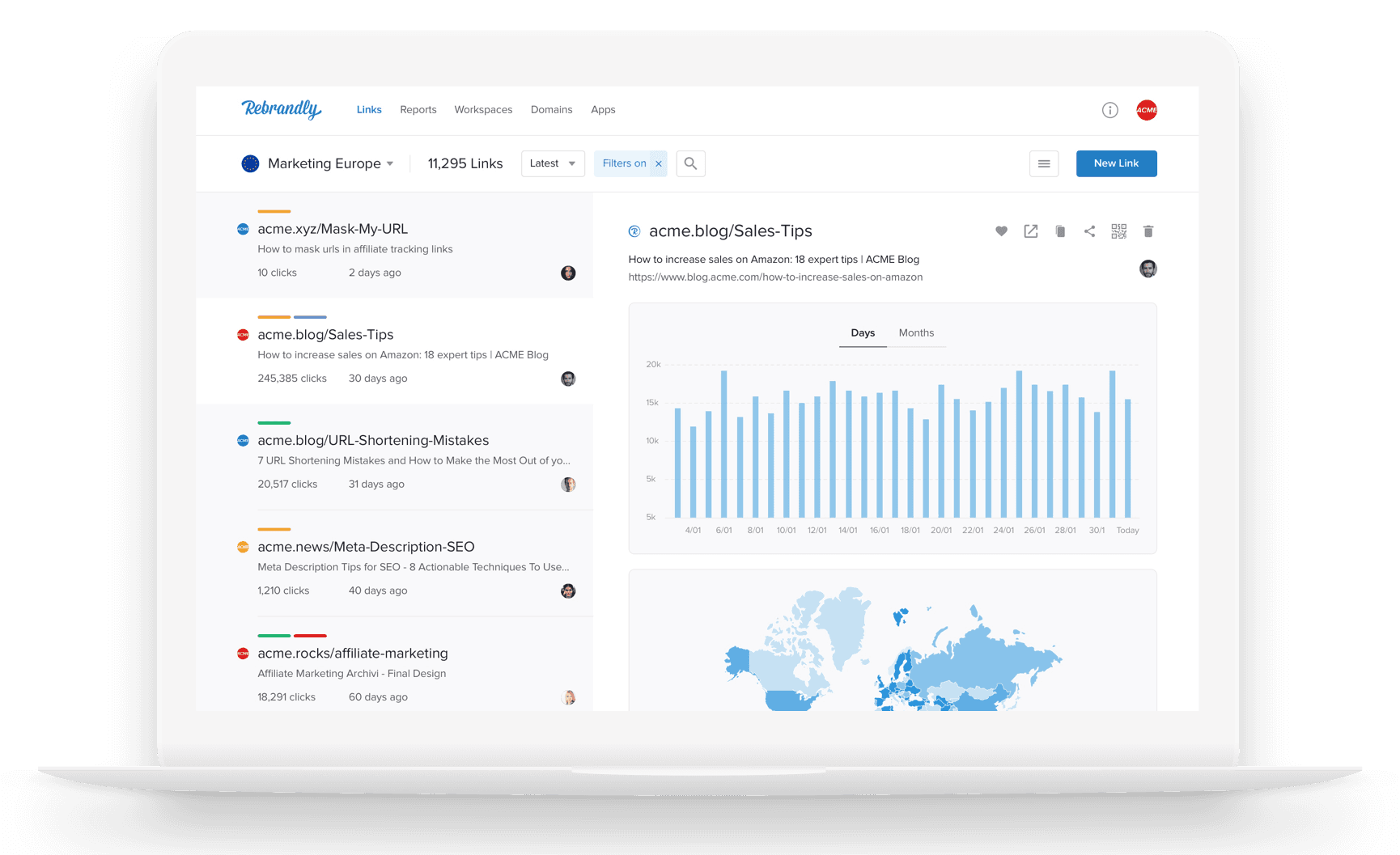Viewport: 1400px width, 855px height.
Task: Click favicon next to acme.news/Meta-Description-SEO
Action: coord(243,547)
